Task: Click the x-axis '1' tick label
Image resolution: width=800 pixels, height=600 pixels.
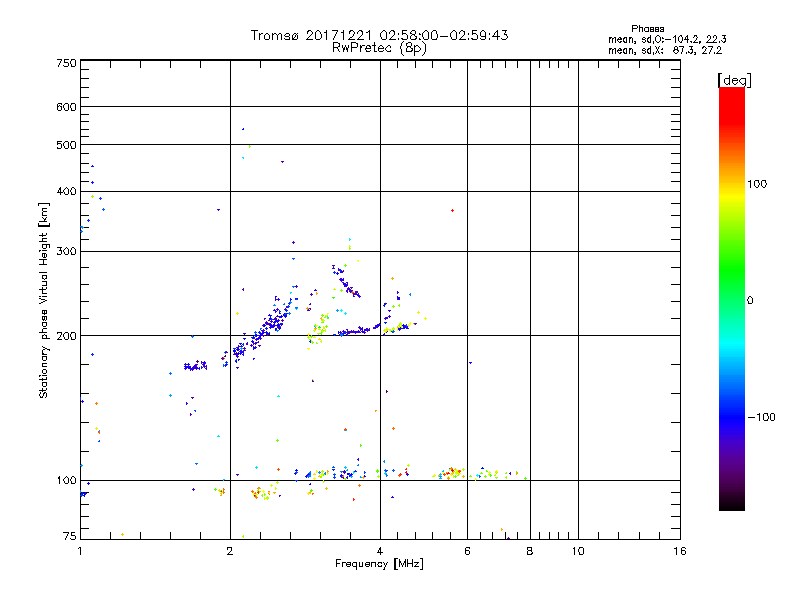Action: (80, 551)
